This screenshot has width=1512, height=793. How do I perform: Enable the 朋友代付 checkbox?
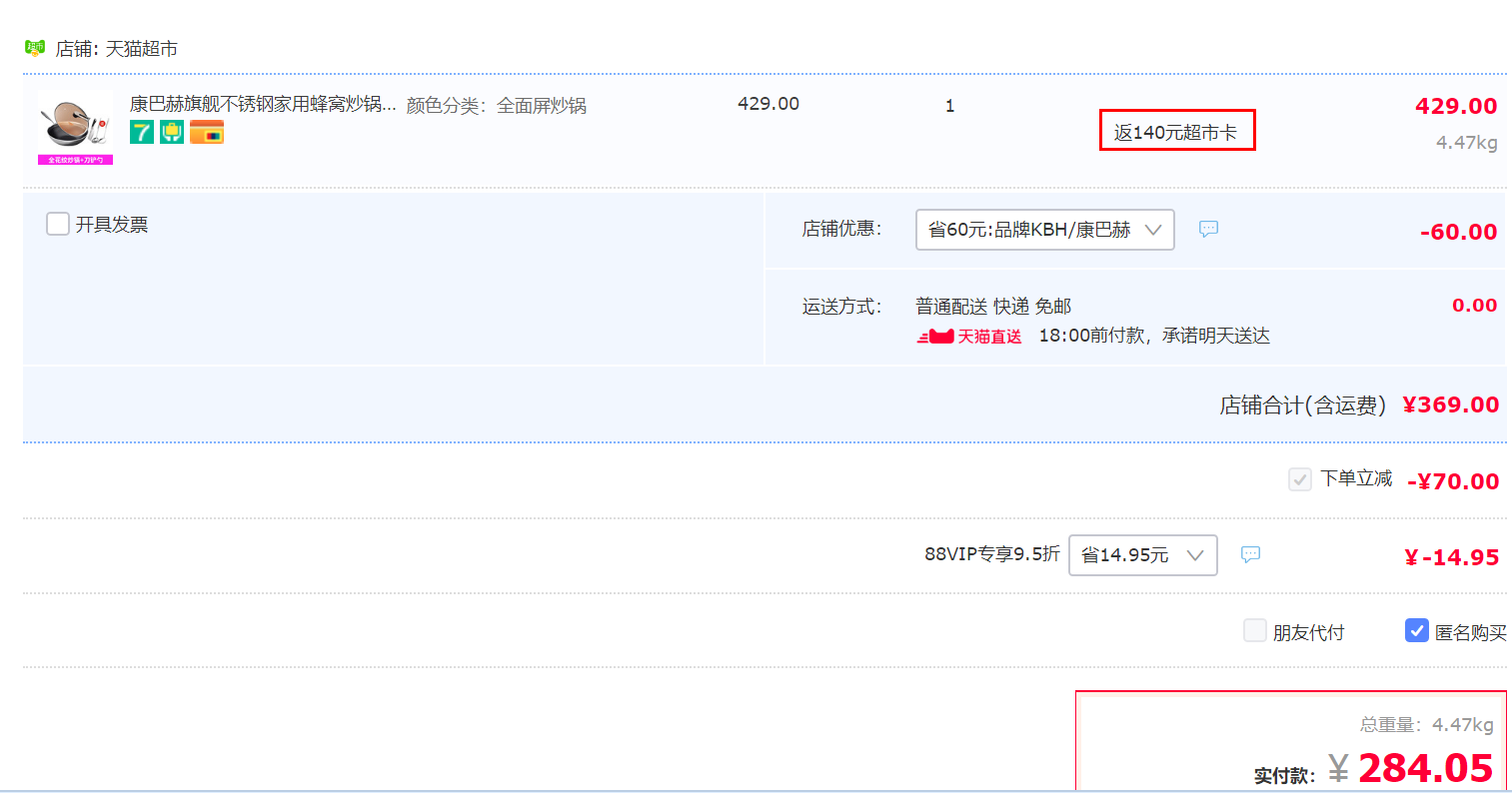coord(1255,630)
